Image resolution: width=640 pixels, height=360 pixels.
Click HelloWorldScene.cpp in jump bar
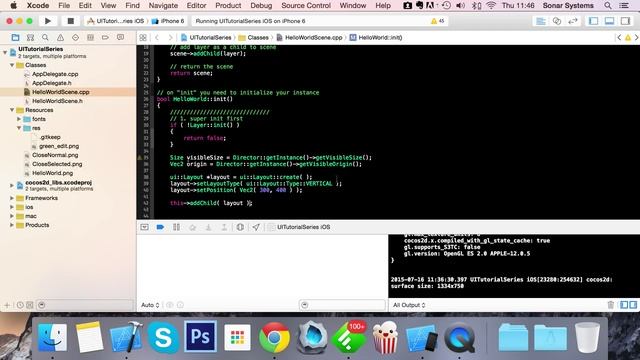(x=309, y=38)
